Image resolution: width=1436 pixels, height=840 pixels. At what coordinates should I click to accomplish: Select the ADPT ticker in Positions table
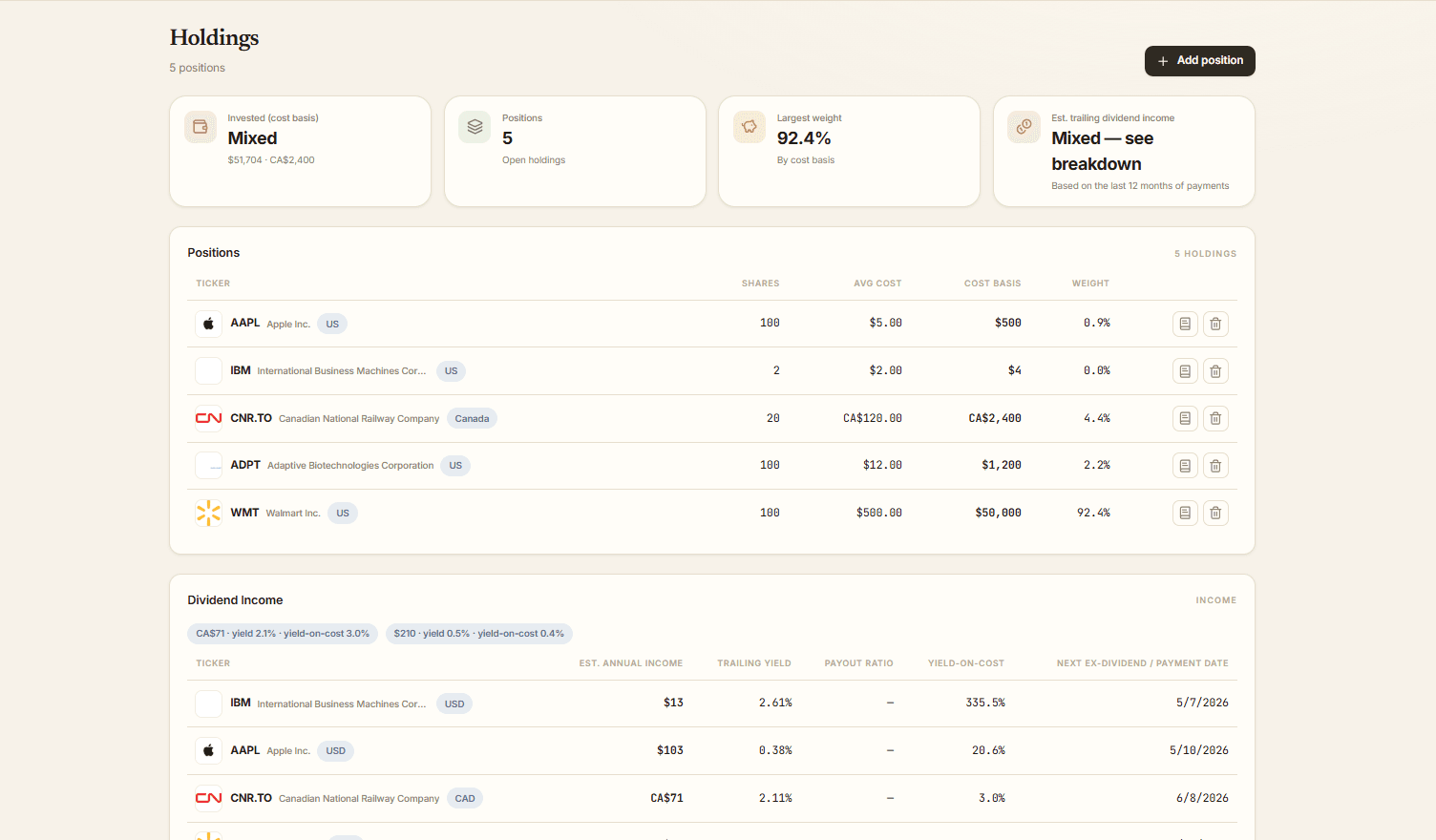click(x=245, y=465)
